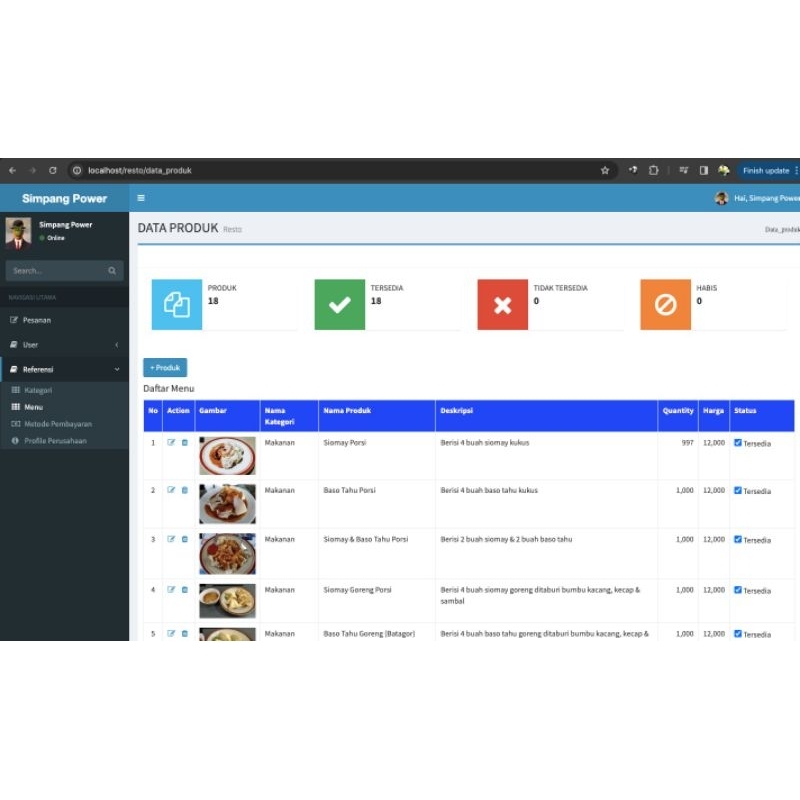The height and width of the screenshot is (800, 800).
Task: Reload the page with refresh icon
Action: tap(53, 170)
